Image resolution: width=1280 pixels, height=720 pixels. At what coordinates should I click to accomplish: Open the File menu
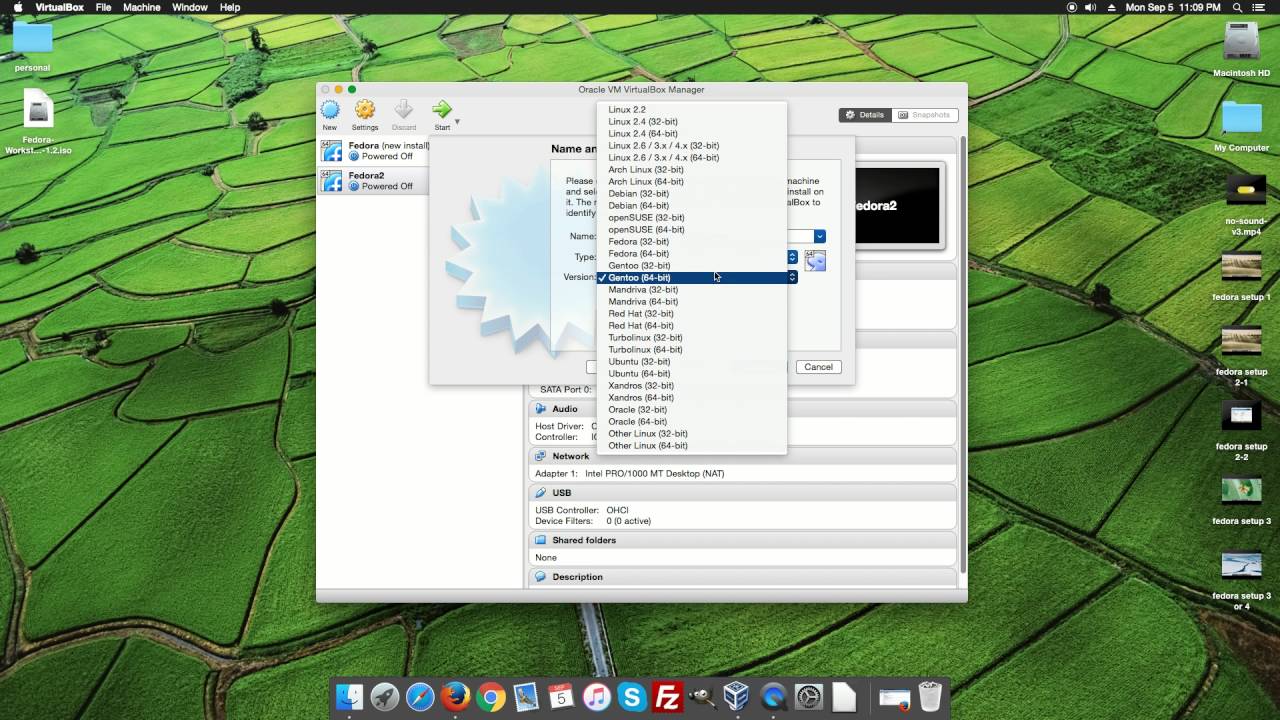pos(104,7)
